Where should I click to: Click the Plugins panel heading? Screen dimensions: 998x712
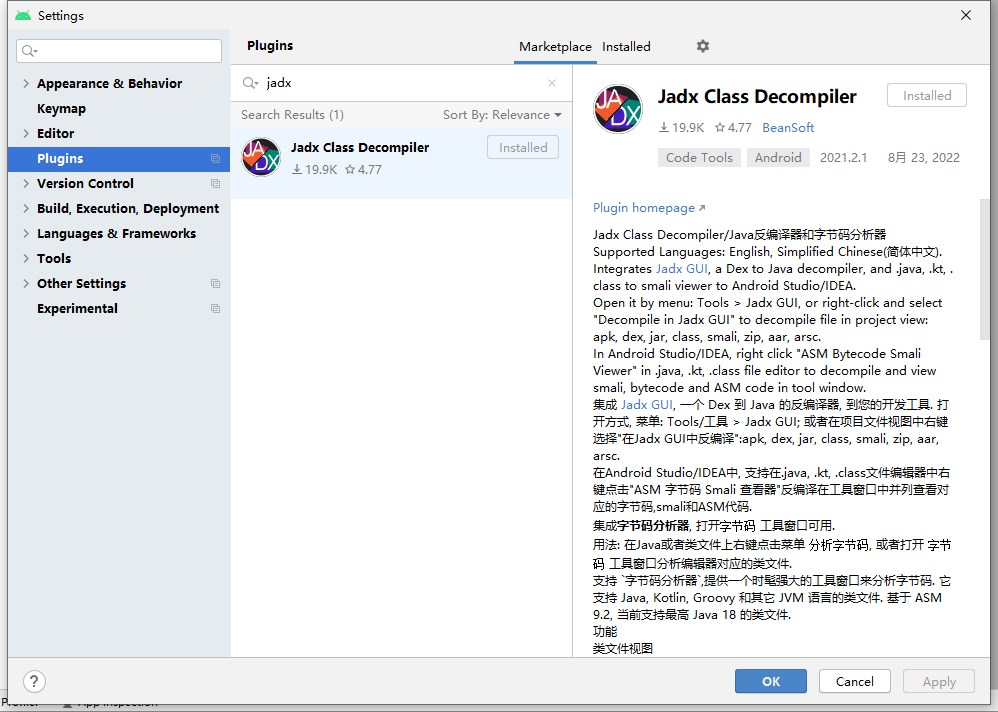(x=270, y=45)
